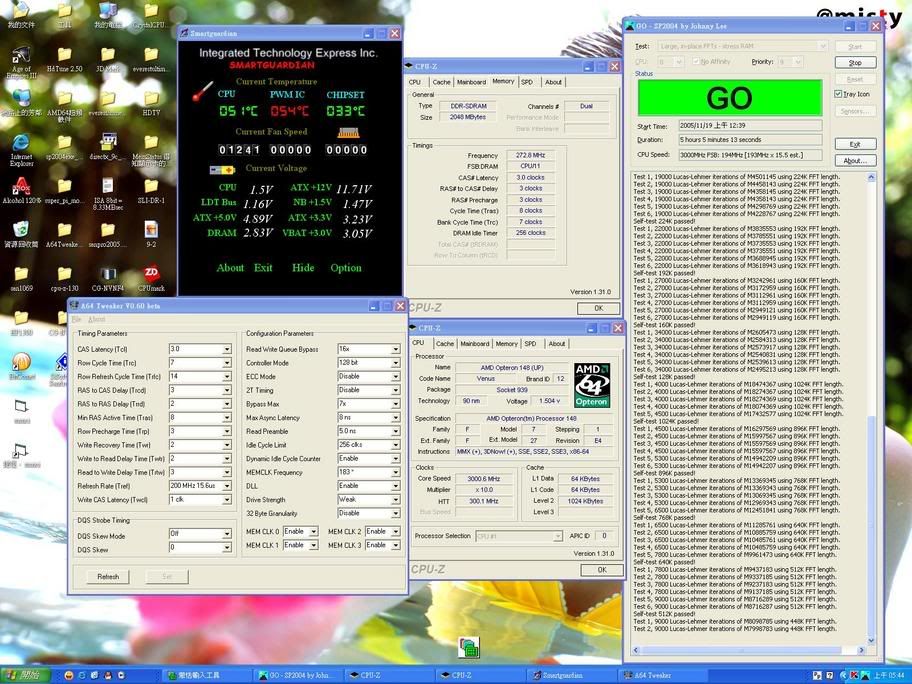Open the File menu in A64 Tweaker
Image resolution: width=912 pixels, height=684 pixels.
click(76, 319)
